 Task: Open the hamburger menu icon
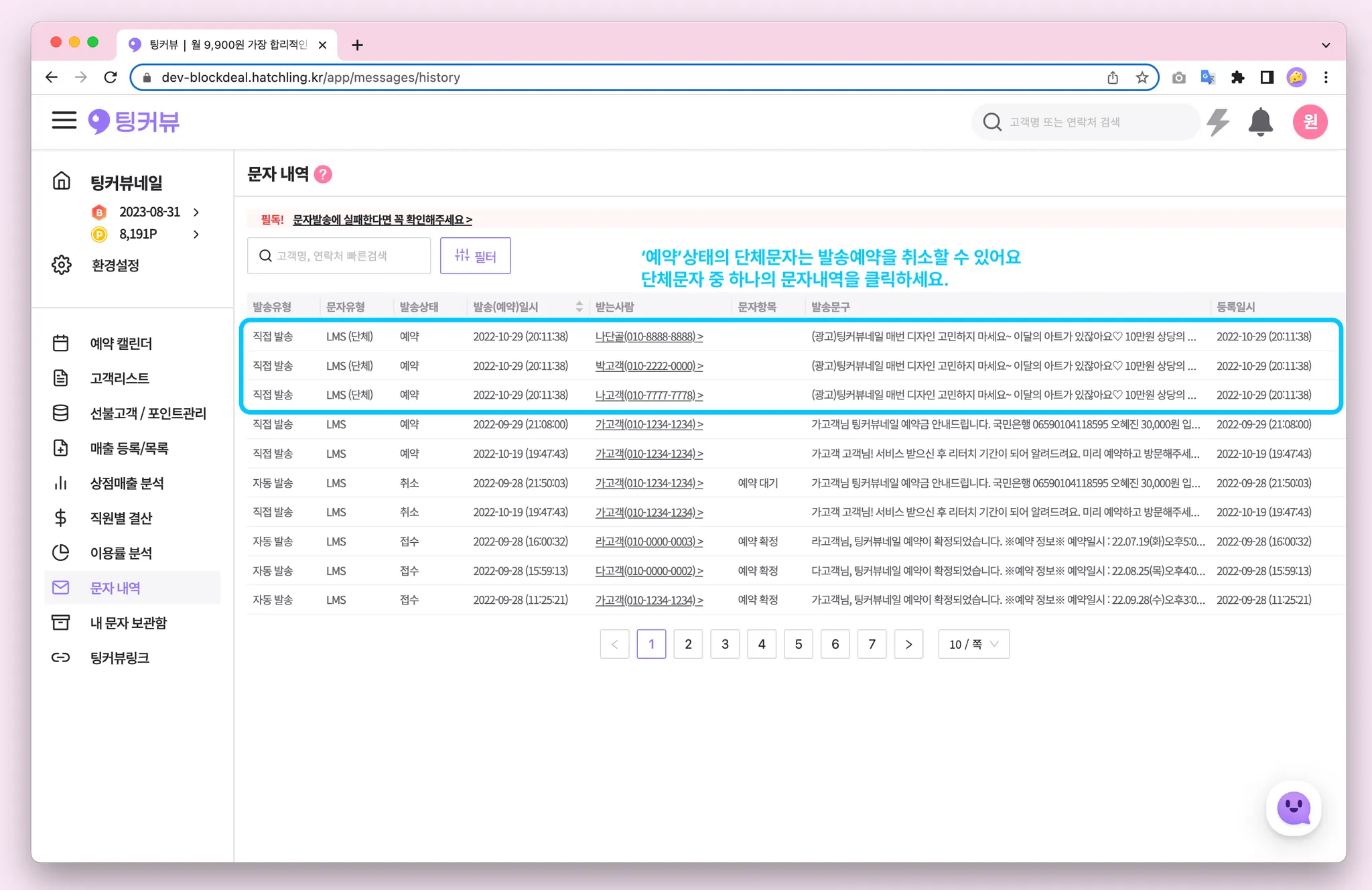[64, 121]
